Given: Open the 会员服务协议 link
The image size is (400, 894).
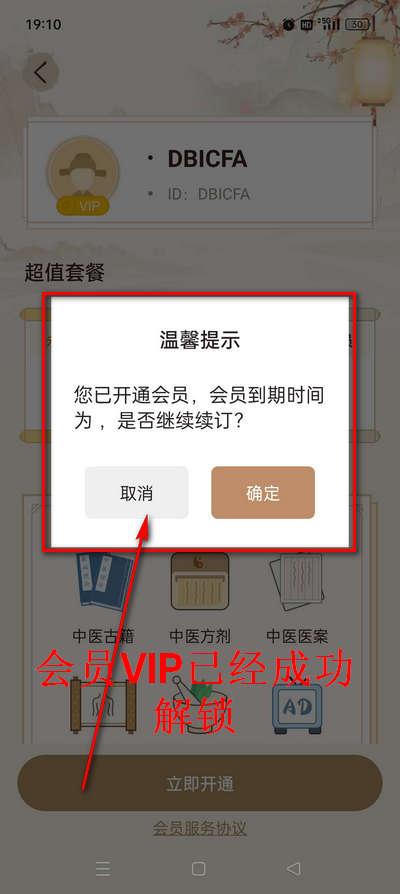Looking at the screenshot, I should pos(199,828).
